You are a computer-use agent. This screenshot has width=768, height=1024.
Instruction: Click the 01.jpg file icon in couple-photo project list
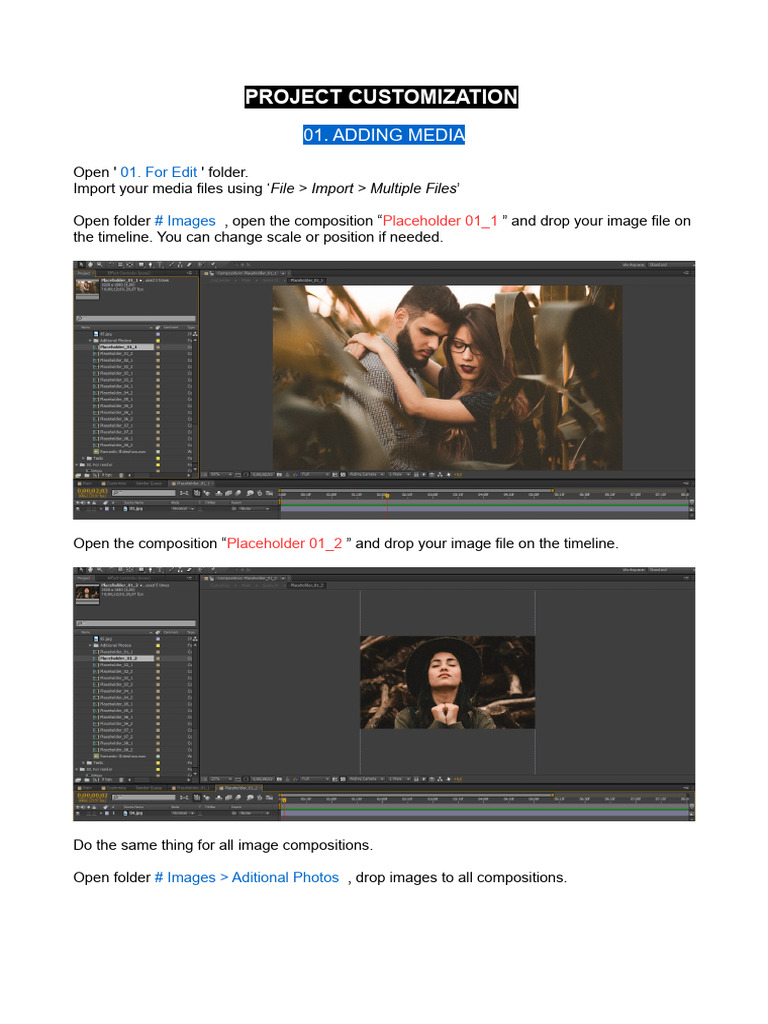(95, 333)
